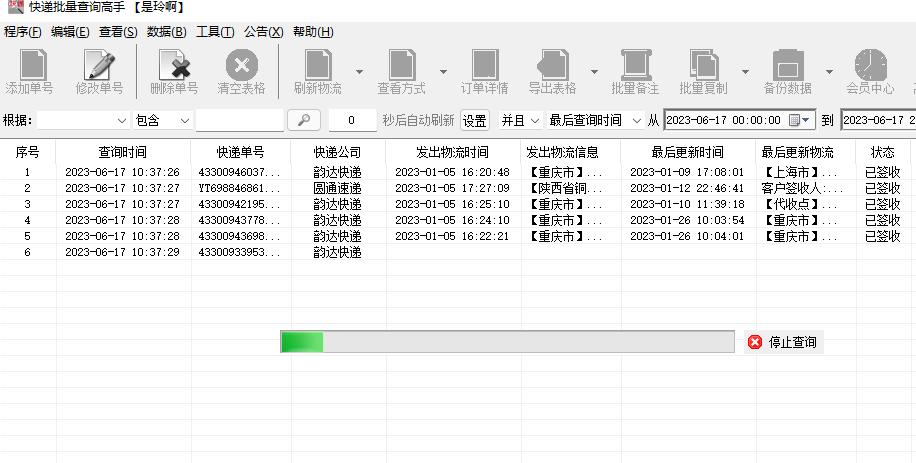
Task: Click the 批量复制 toolbar icon
Action: (x=703, y=64)
